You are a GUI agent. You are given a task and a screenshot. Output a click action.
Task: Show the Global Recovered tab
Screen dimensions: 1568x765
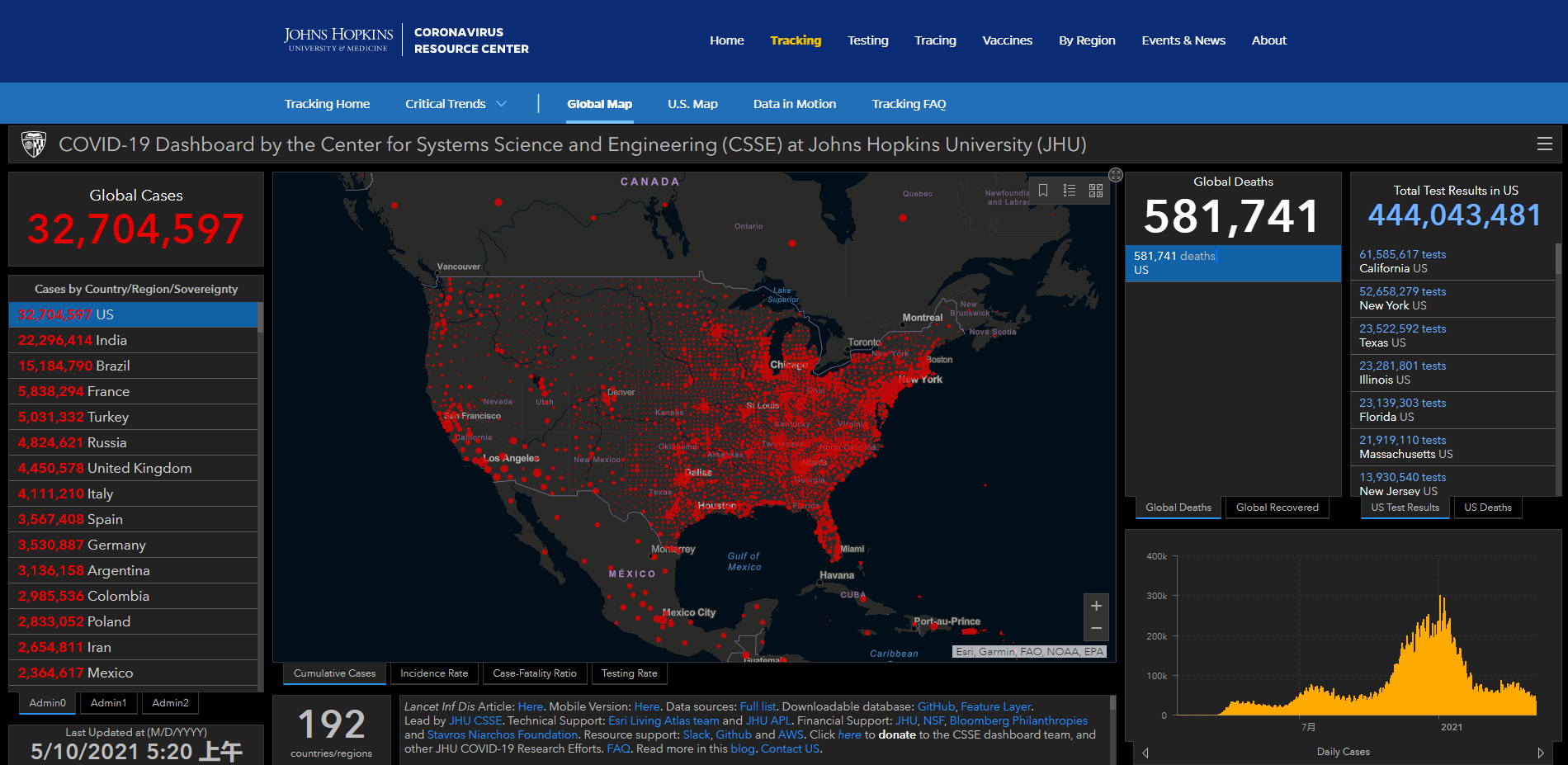click(1277, 508)
